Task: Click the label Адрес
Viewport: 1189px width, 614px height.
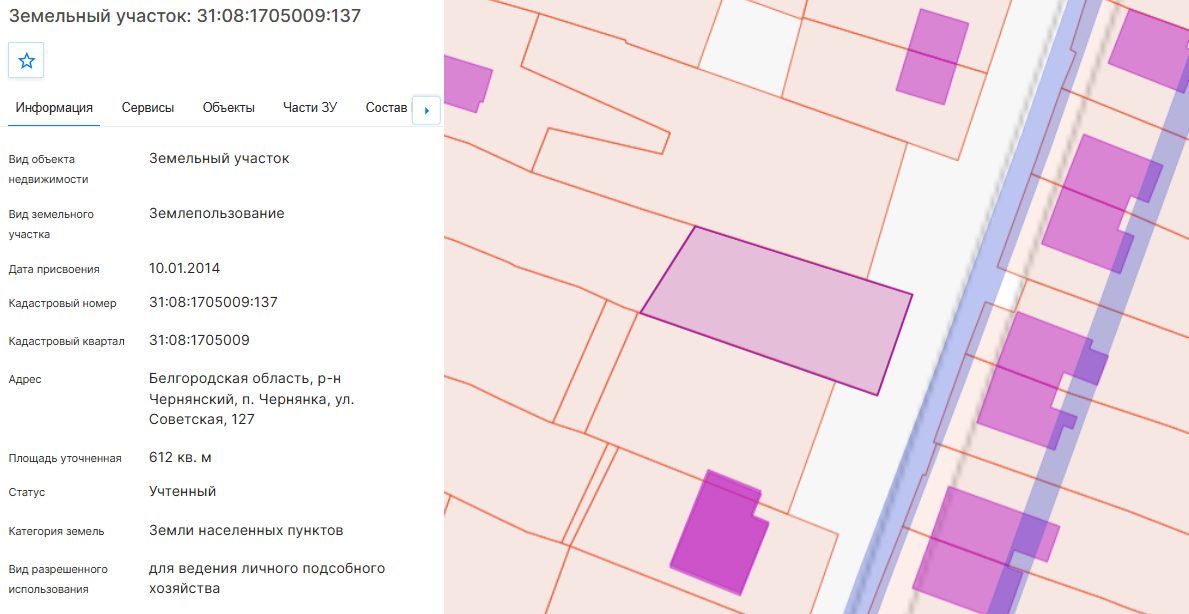Action: (25, 379)
